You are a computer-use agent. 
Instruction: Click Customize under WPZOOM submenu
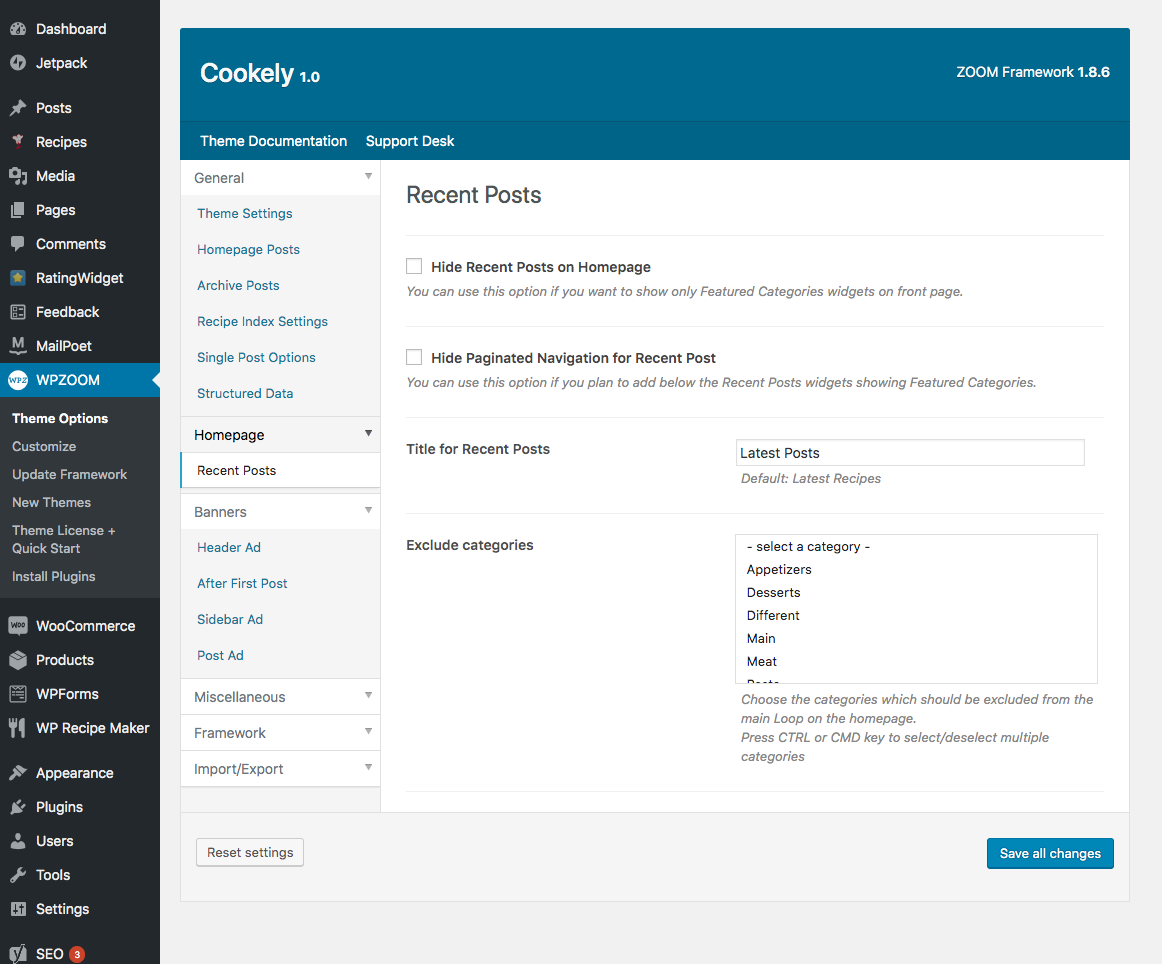44,447
